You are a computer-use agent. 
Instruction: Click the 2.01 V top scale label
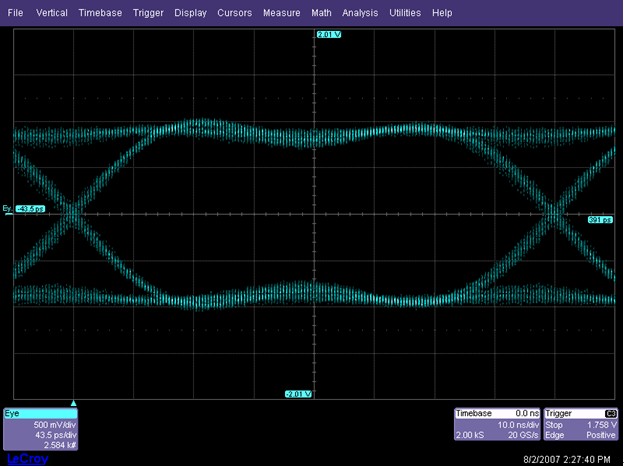click(329, 35)
